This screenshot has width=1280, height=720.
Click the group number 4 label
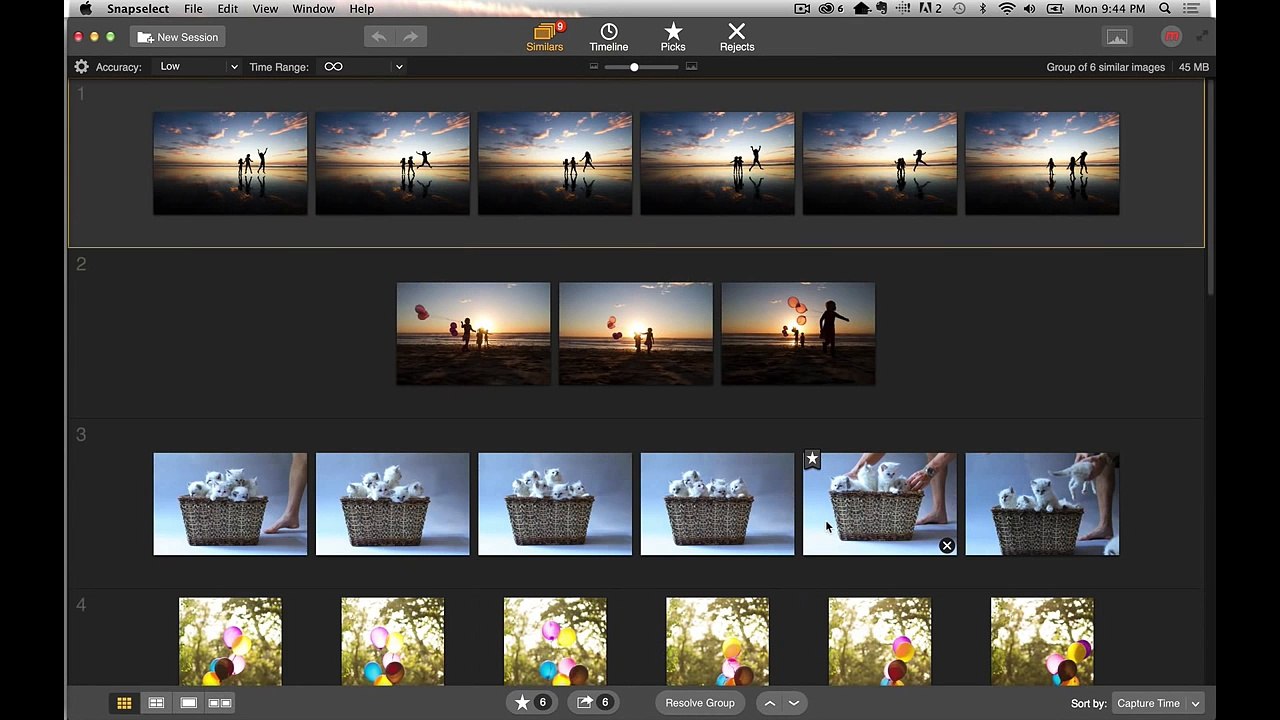pyautogui.click(x=81, y=605)
